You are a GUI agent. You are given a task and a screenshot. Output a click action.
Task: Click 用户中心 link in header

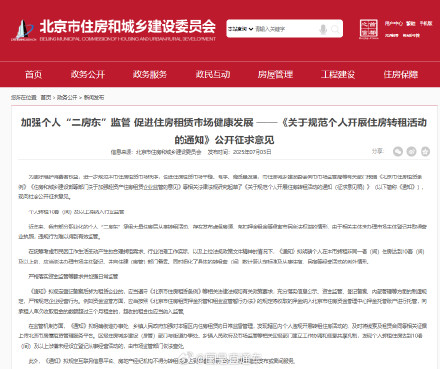(393, 23)
